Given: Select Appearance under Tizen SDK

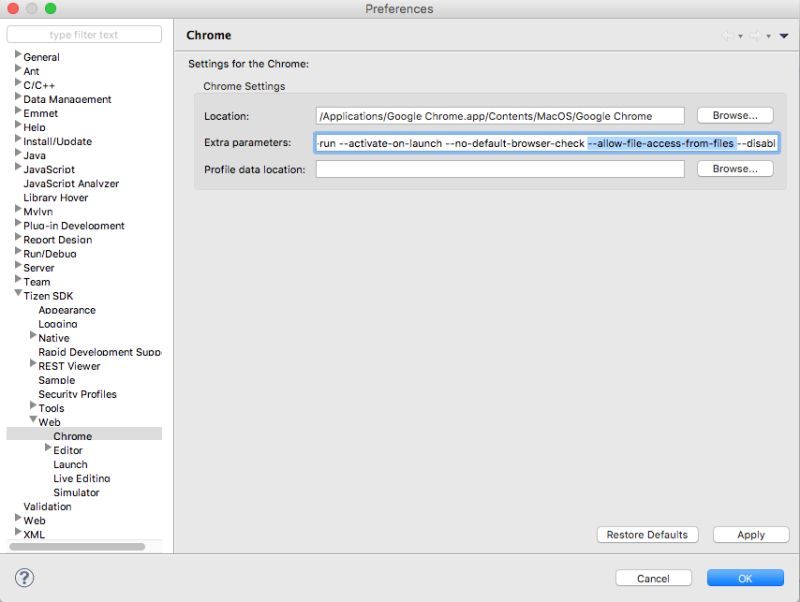Looking at the screenshot, I should coord(67,310).
